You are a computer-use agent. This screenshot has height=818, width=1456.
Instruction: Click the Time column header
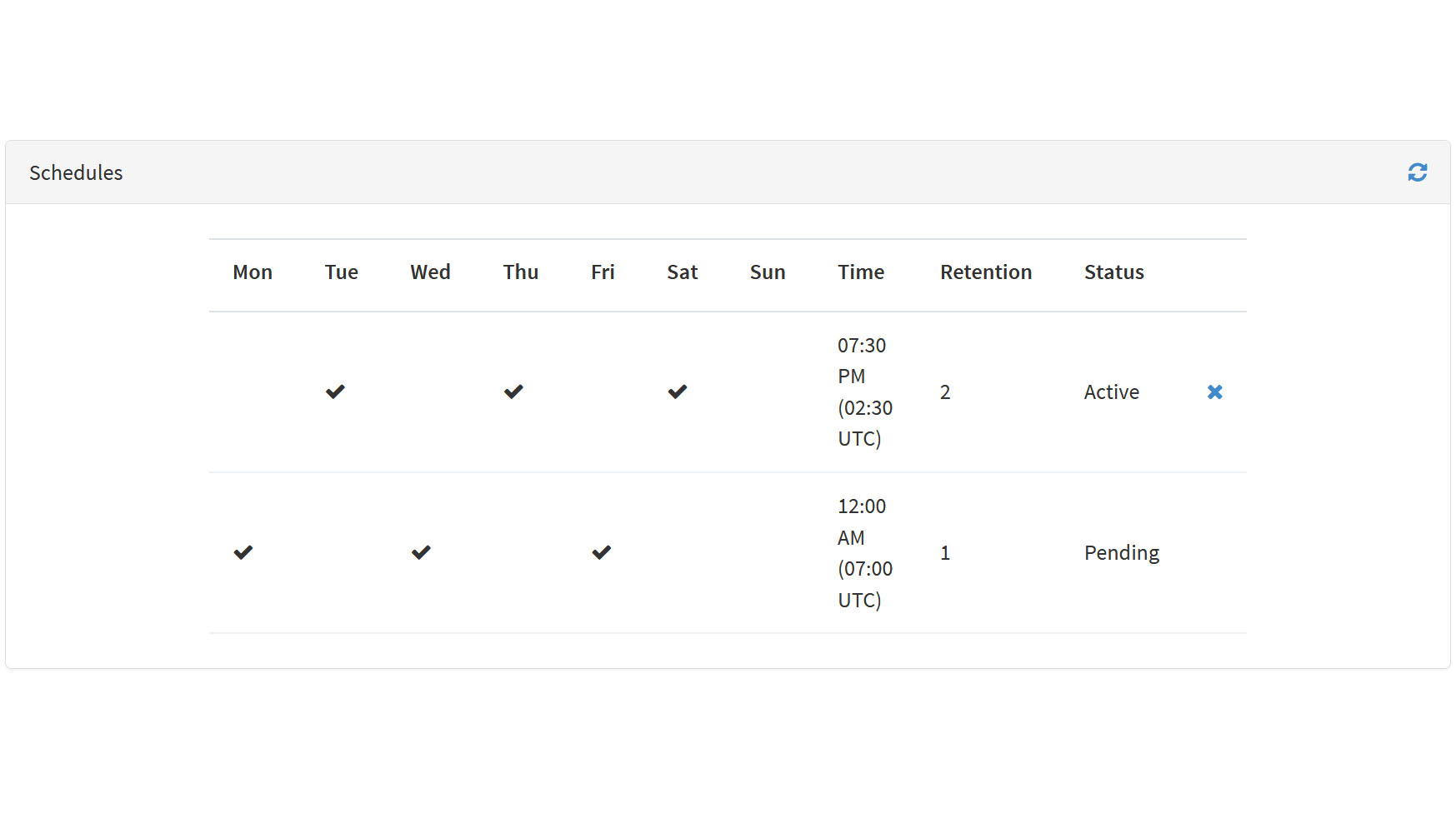pyautogui.click(x=860, y=272)
